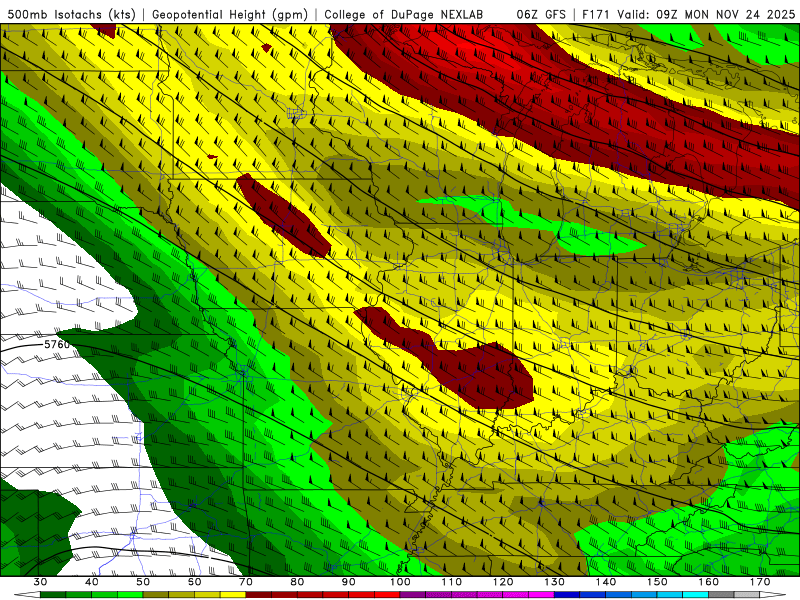Click the 30 label on the color scale

click(40, 582)
